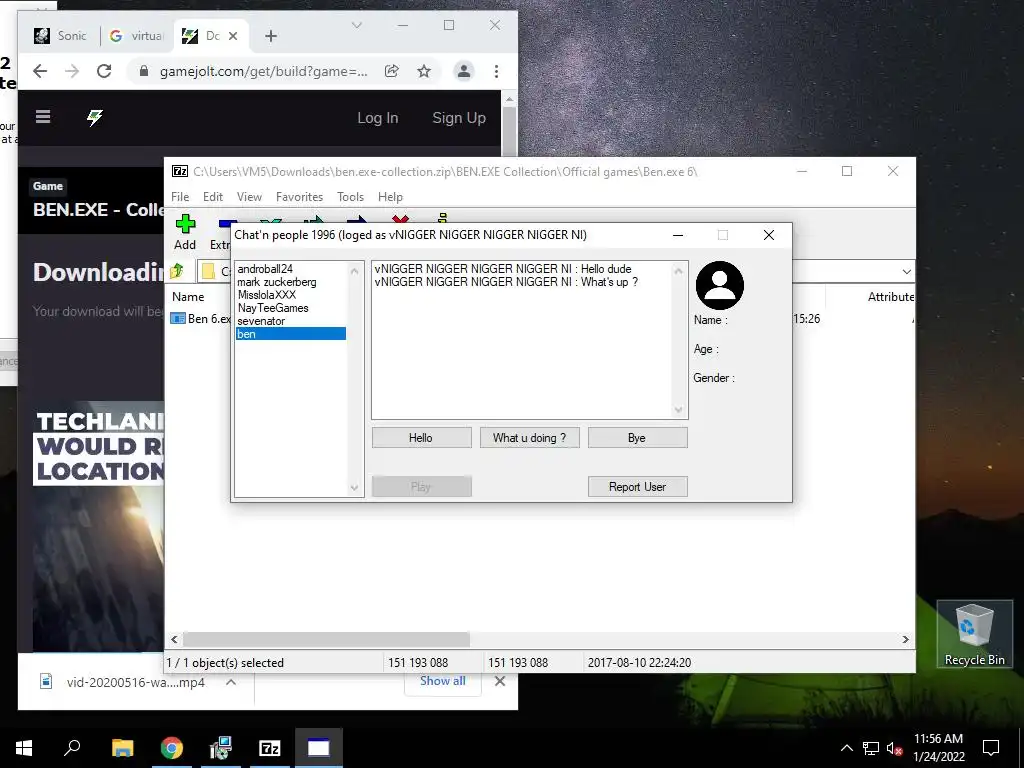Screen dimensions: 1024x768
Task: Open the 7-Zip Tools menu
Action: pyautogui.click(x=351, y=197)
